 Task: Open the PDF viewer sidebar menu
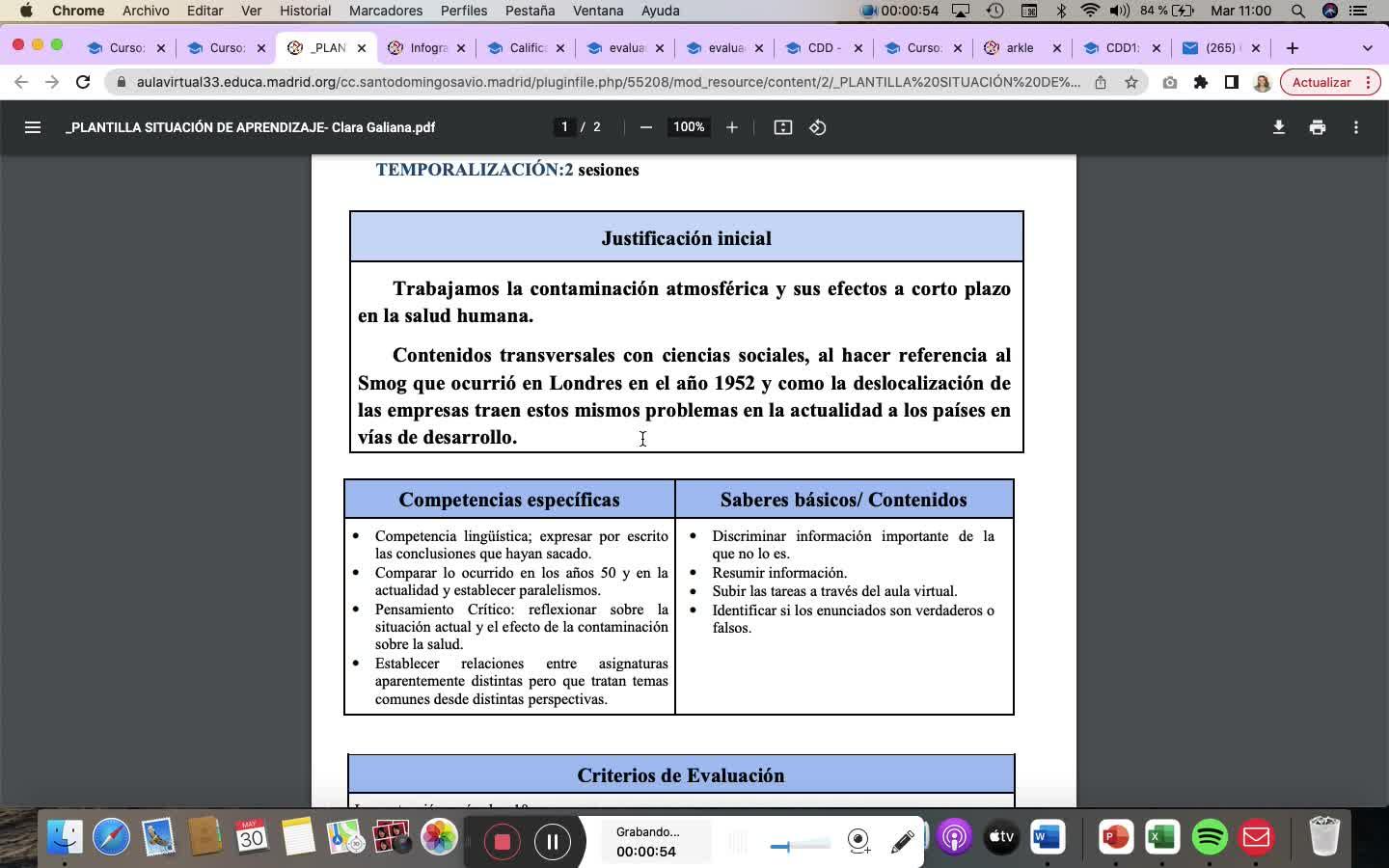point(32,127)
